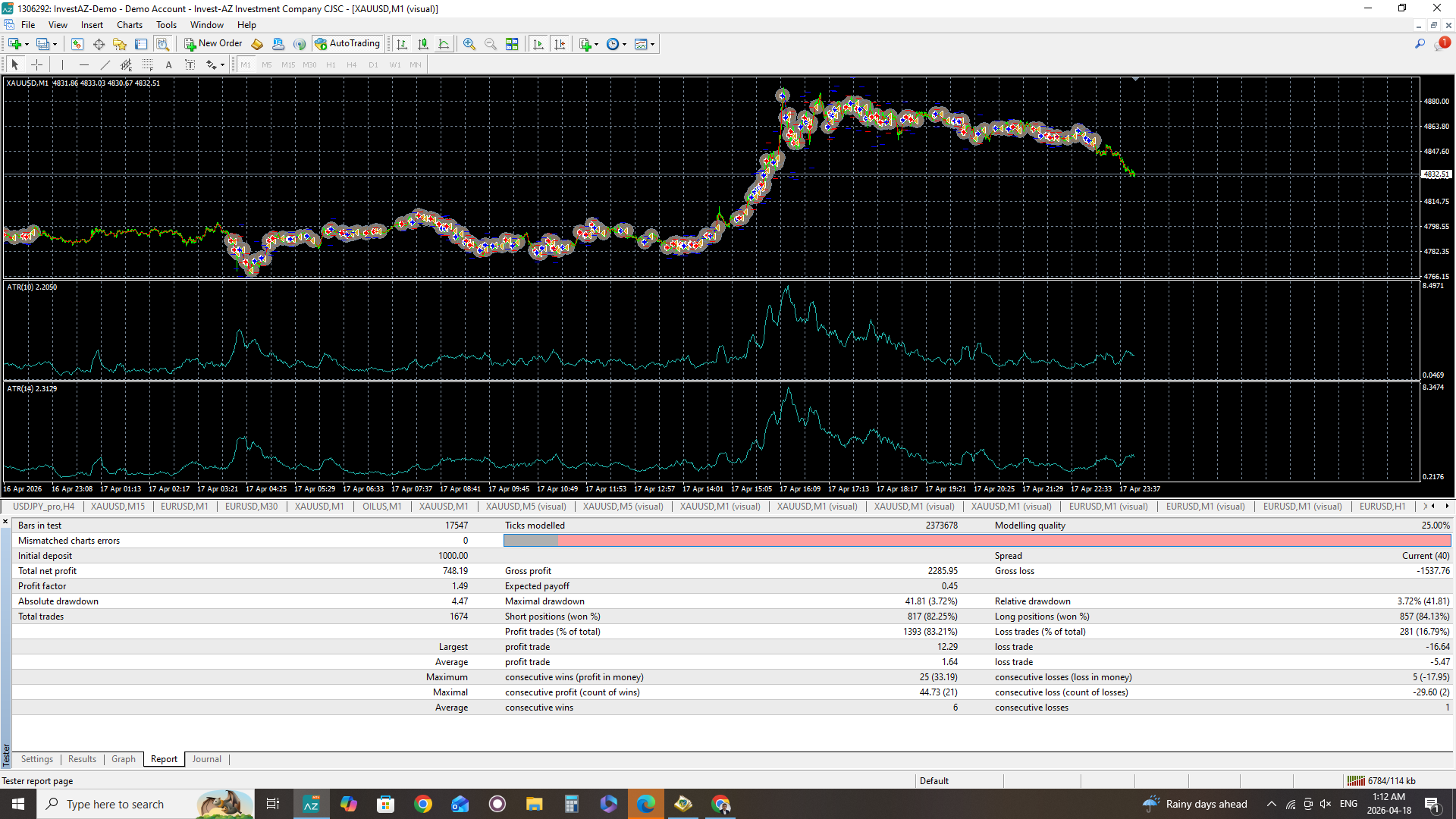The image size is (1456, 819).
Task: Zoom in on the chart
Action: click(x=469, y=44)
